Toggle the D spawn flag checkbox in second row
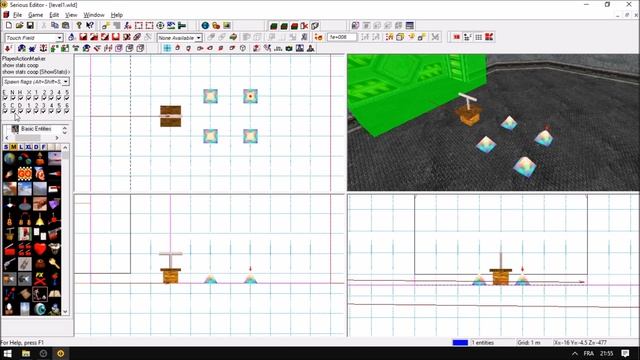The height and width of the screenshot is (360, 640). point(20,110)
